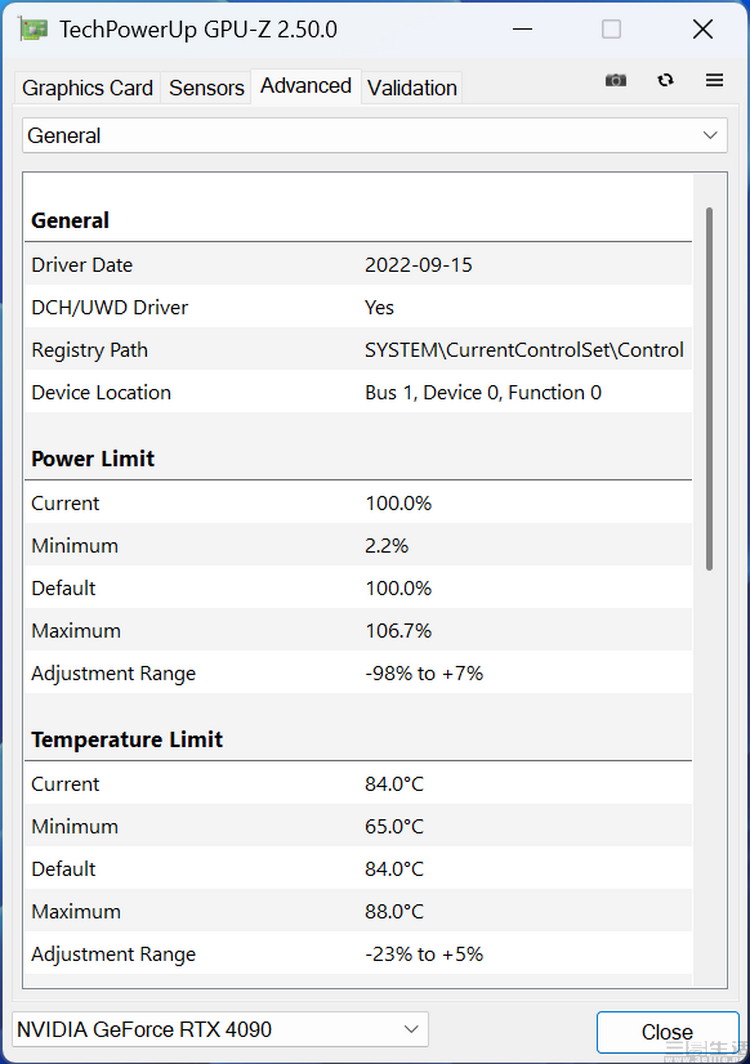Check for updates using the refresh icon
This screenshot has height=1064, width=750.
coord(665,80)
